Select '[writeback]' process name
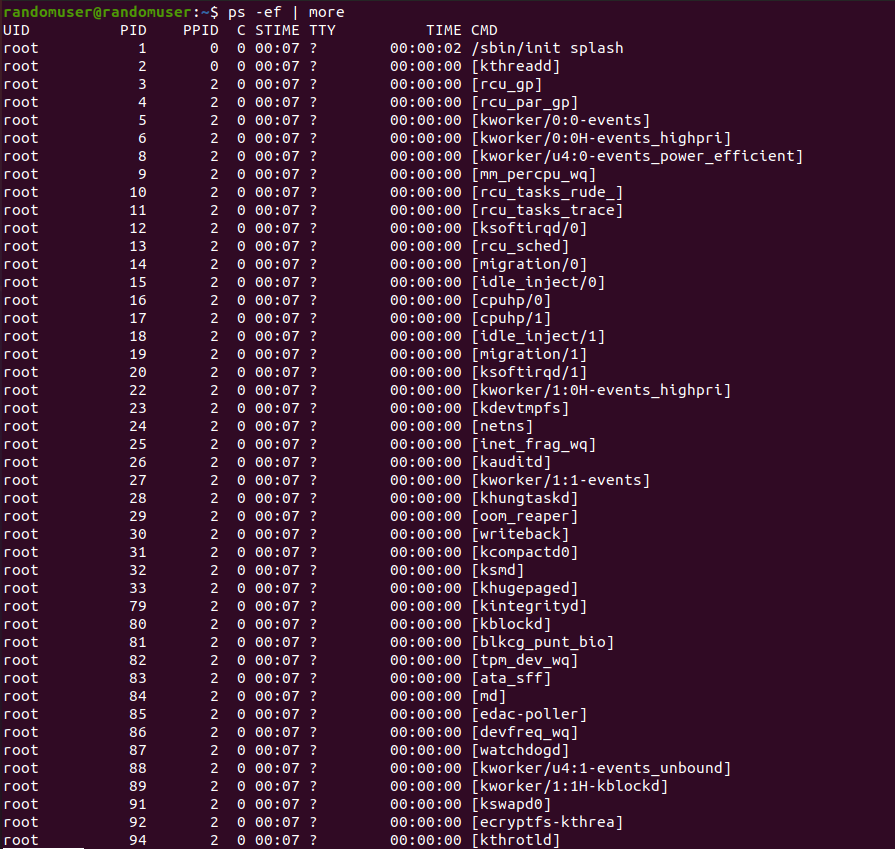Screen dimensions: 895x849 pyautogui.click(x=520, y=534)
